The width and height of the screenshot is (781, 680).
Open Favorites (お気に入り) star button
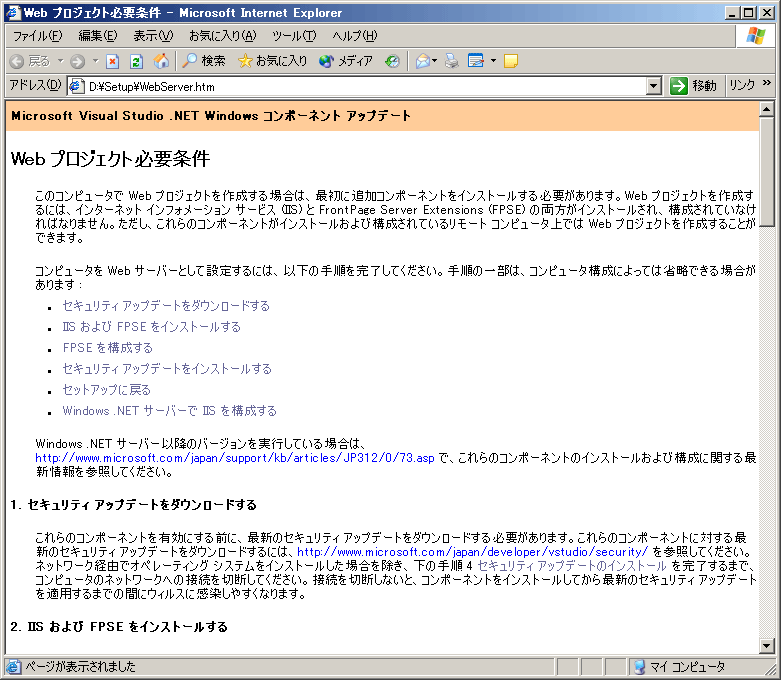tap(272, 61)
